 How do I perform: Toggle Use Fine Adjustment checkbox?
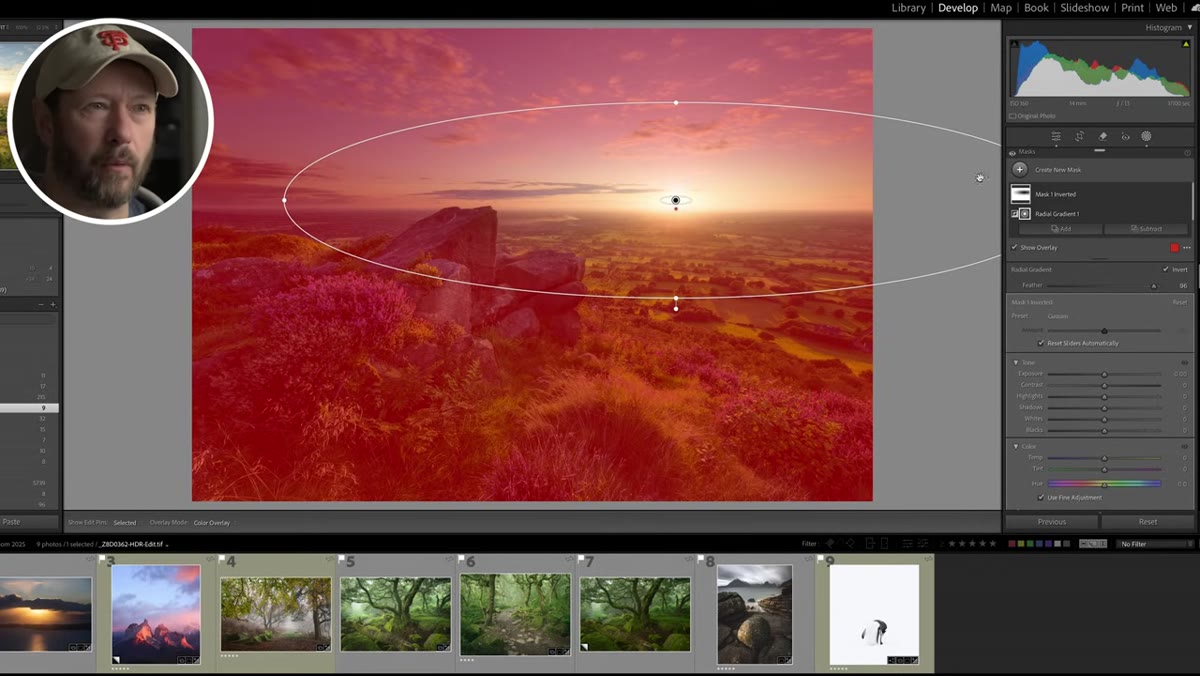pos(1041,497)
